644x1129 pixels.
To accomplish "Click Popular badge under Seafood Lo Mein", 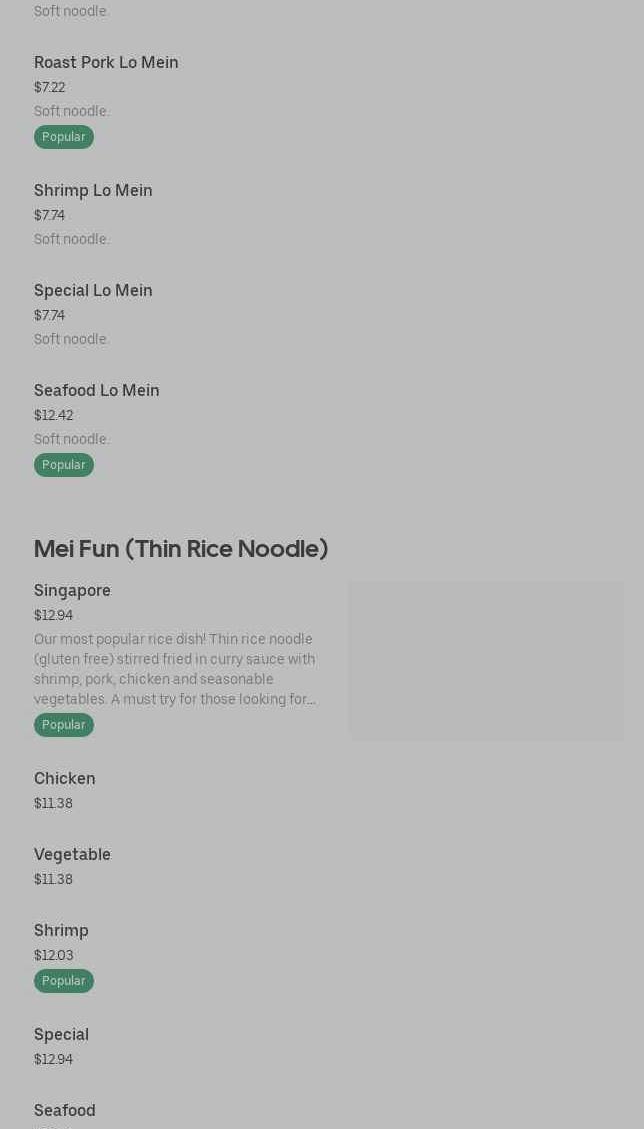I will [x=64, y=465].
